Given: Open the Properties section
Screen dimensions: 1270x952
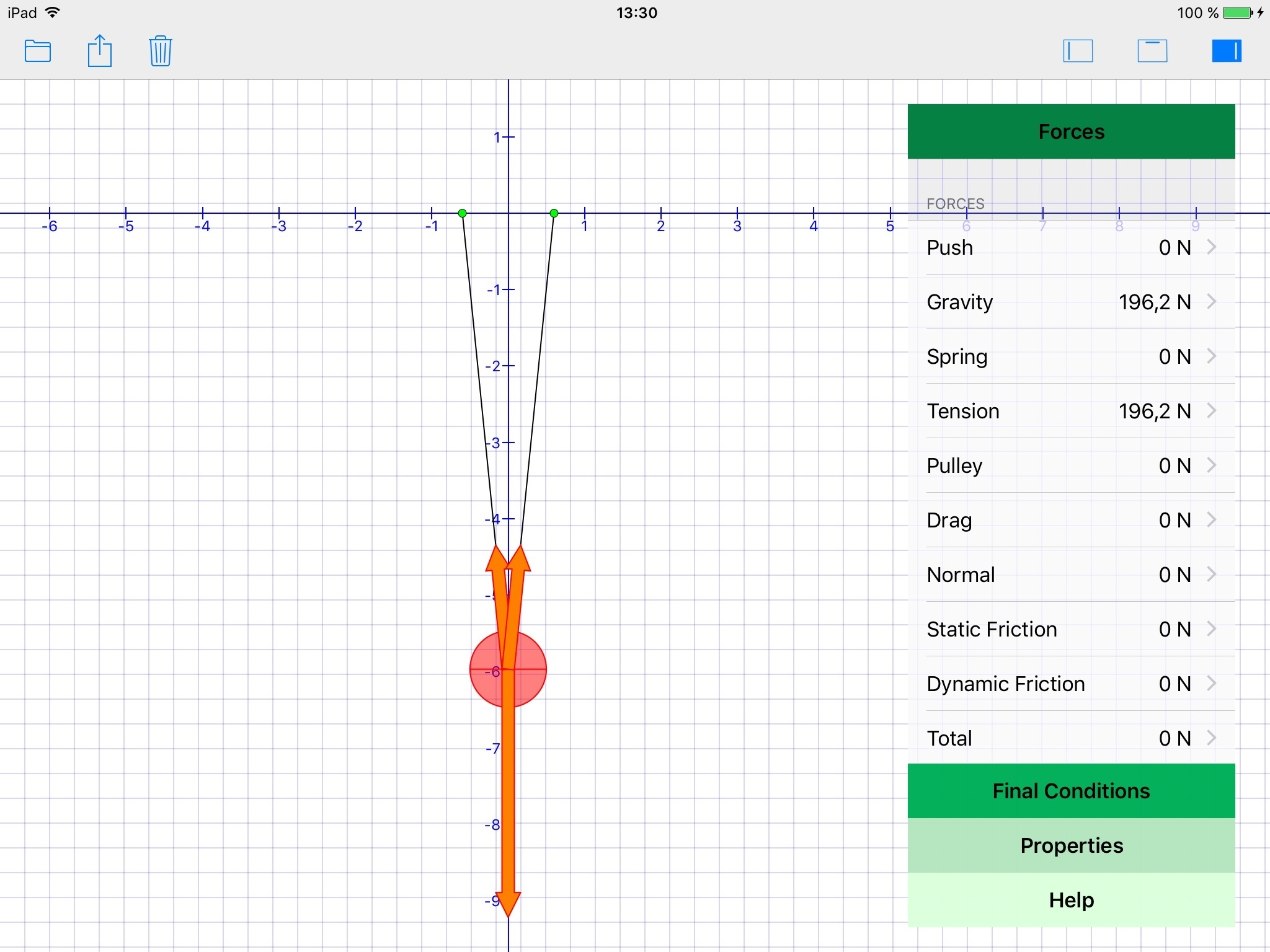Looking at the screenshot, I should (1071, 845).
